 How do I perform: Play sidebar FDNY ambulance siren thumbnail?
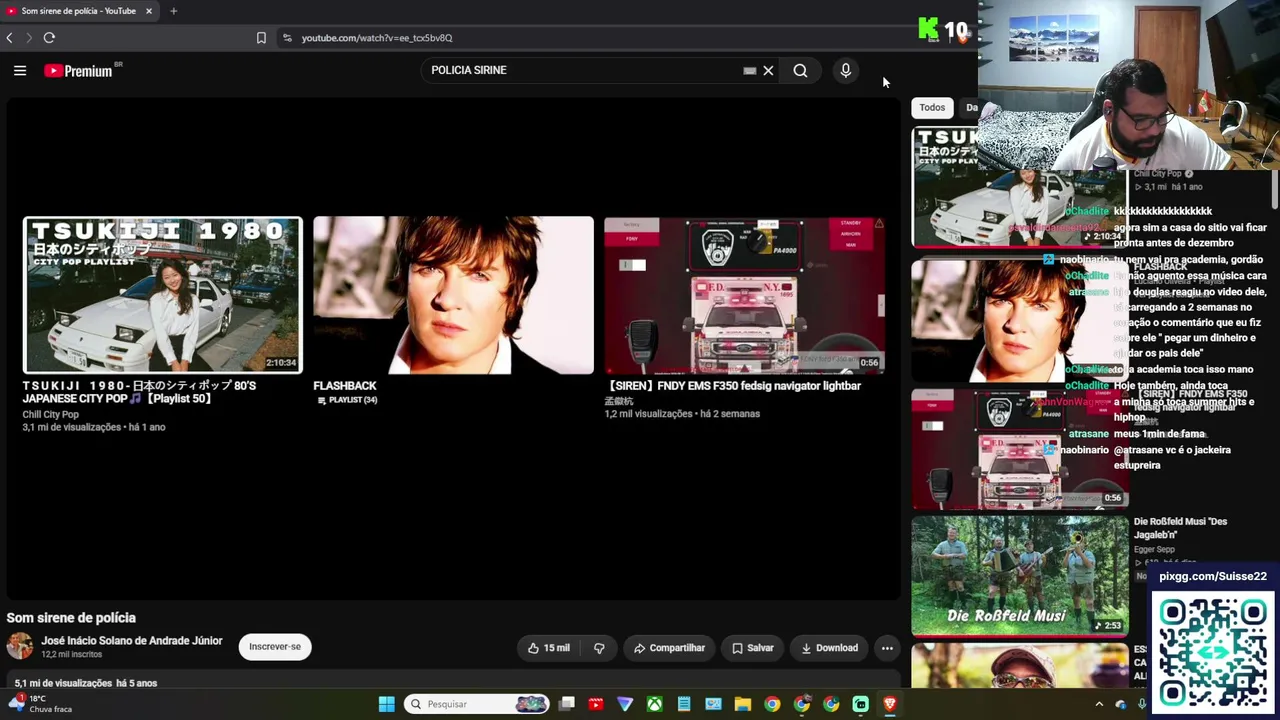click(1020, 448)
